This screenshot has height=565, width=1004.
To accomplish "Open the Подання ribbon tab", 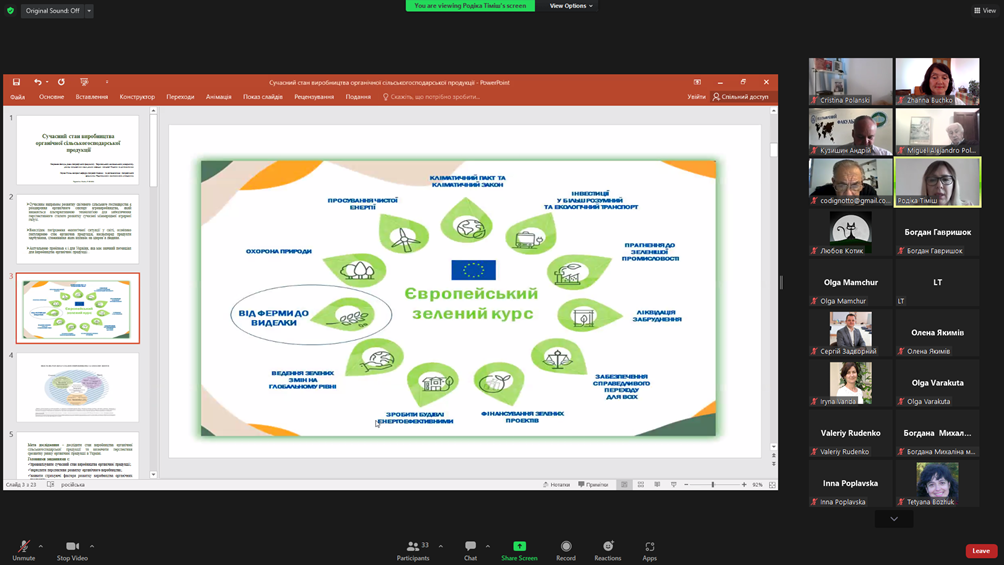I will tap(358, 97).
